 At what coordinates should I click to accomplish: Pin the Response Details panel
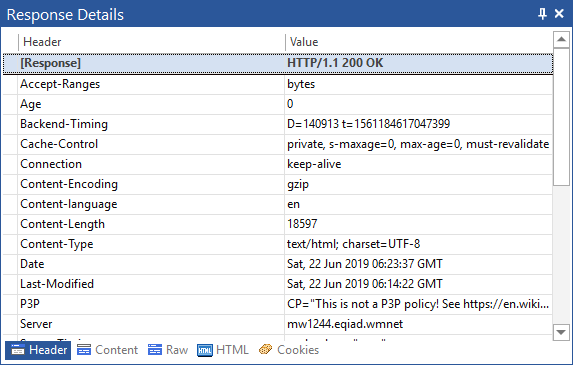pos(542,14)
